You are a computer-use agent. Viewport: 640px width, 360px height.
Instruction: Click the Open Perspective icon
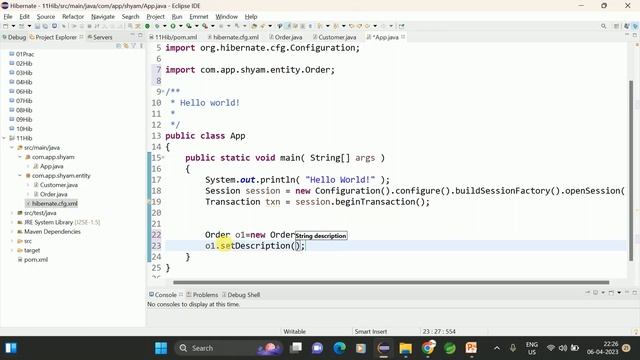coord(617,26)
